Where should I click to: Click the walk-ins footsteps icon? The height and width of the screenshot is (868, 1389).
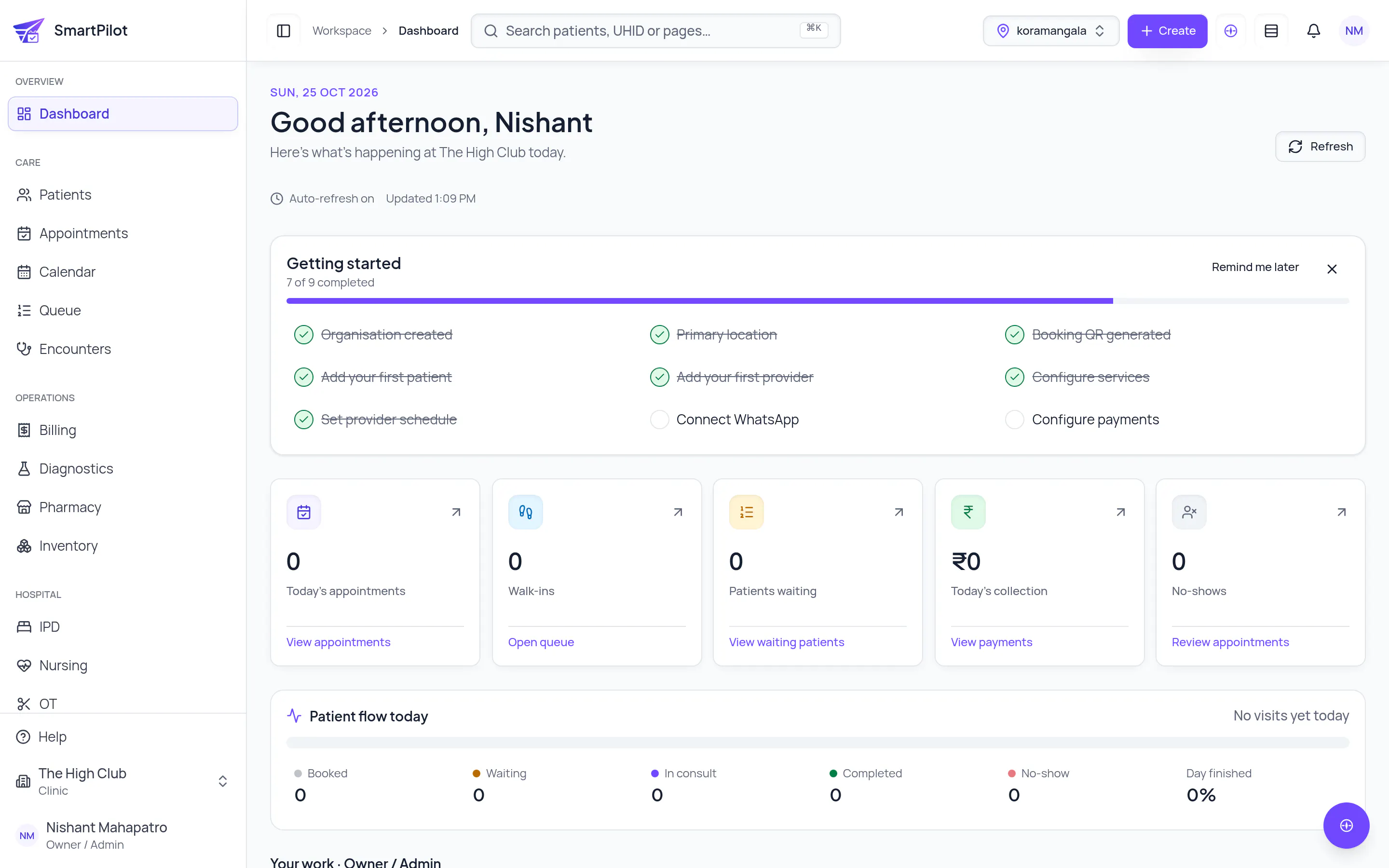click(525, 512)
